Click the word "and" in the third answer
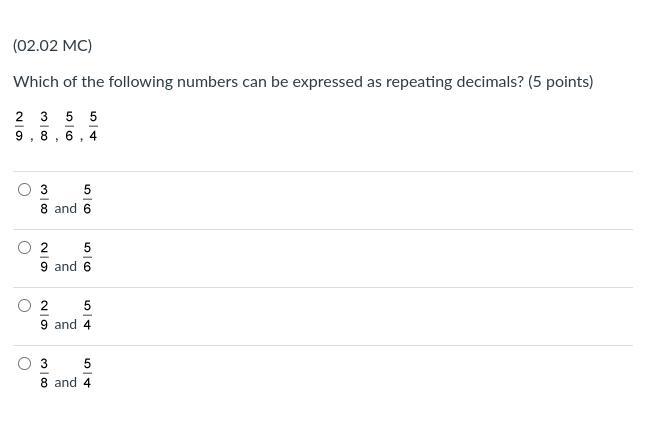 tap(65, 325)
